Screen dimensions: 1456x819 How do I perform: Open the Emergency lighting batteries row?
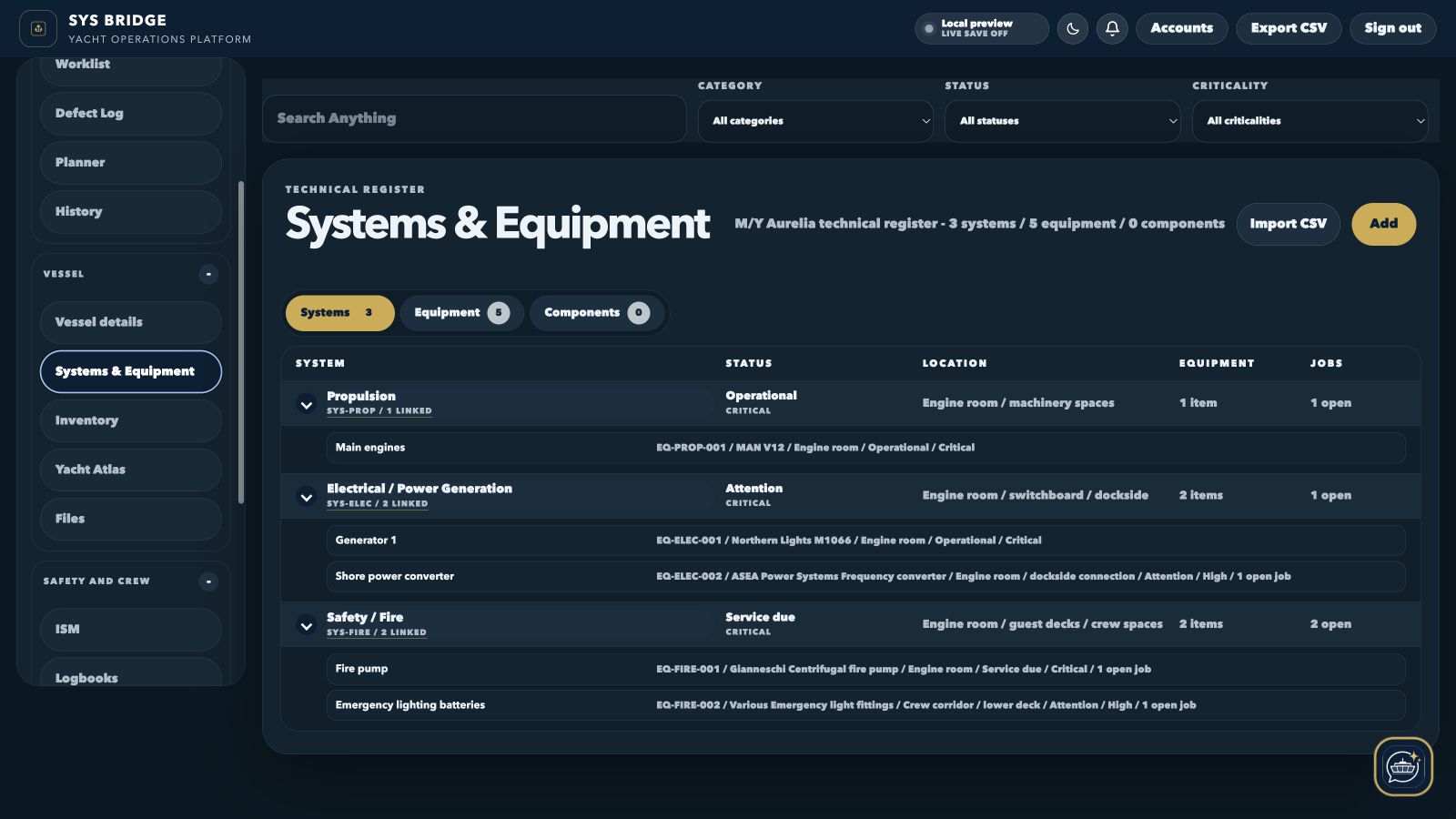point(865,705)
